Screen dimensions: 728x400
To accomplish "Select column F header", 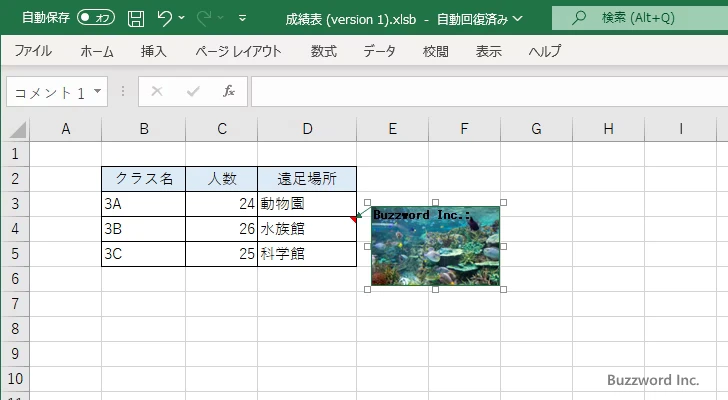I will [x=464, y=129].
